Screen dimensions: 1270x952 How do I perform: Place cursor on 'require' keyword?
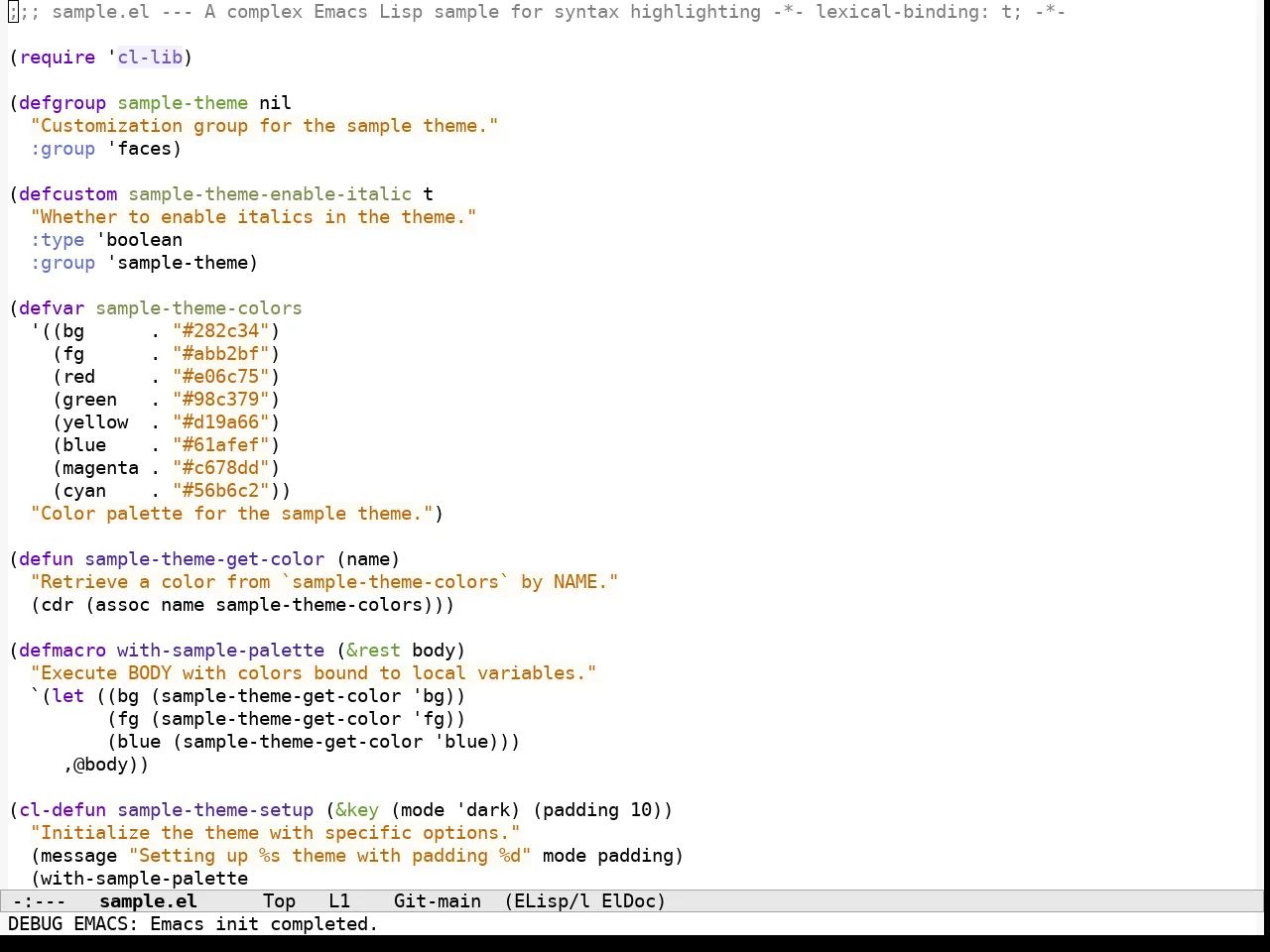tap(58, 58)
